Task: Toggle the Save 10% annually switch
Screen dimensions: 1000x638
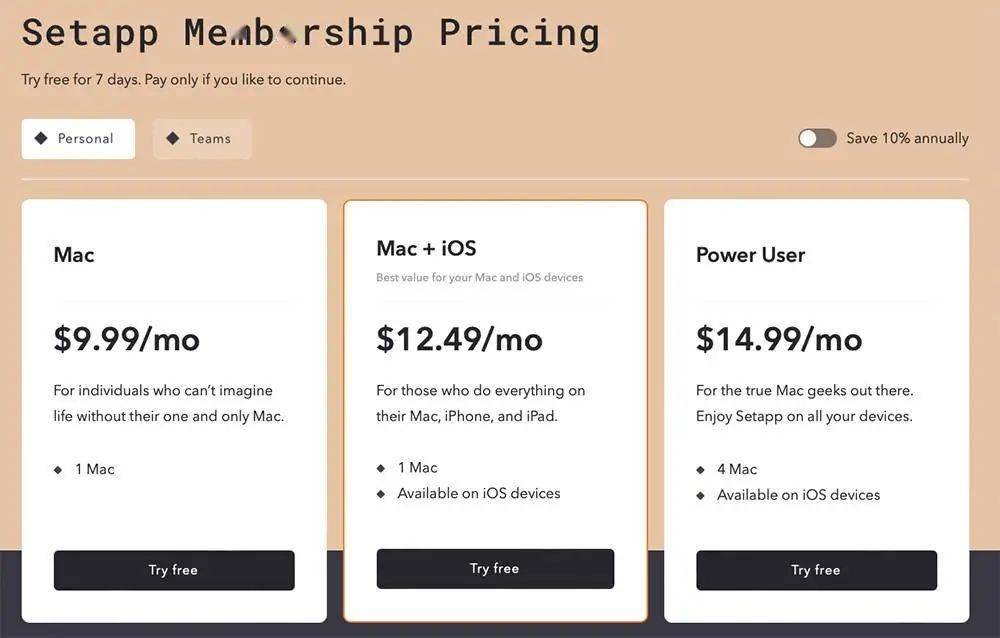Action: coord(817,138)
